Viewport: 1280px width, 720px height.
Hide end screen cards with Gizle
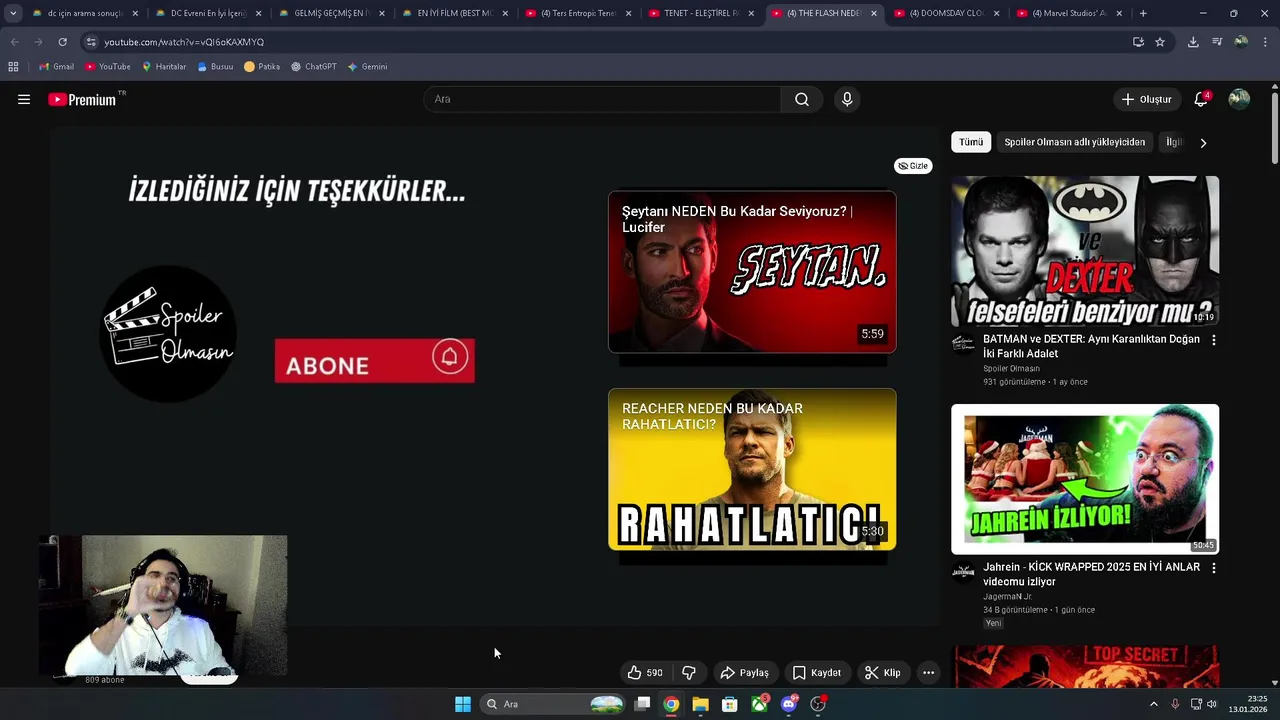[913, 166]
